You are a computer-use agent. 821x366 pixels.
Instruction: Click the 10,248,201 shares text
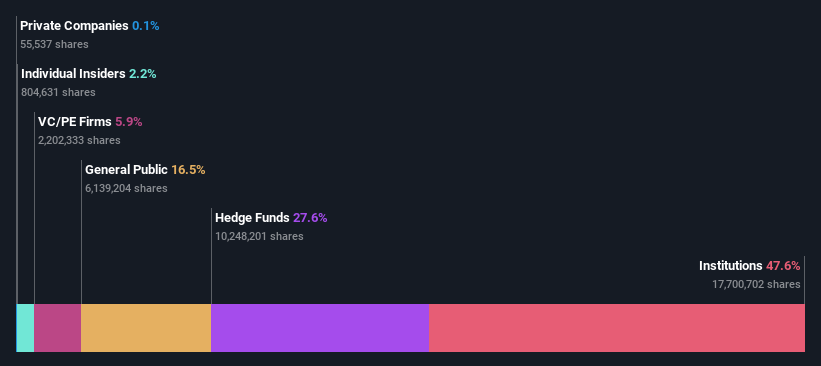pyautogui.click(x=259, y=236)
